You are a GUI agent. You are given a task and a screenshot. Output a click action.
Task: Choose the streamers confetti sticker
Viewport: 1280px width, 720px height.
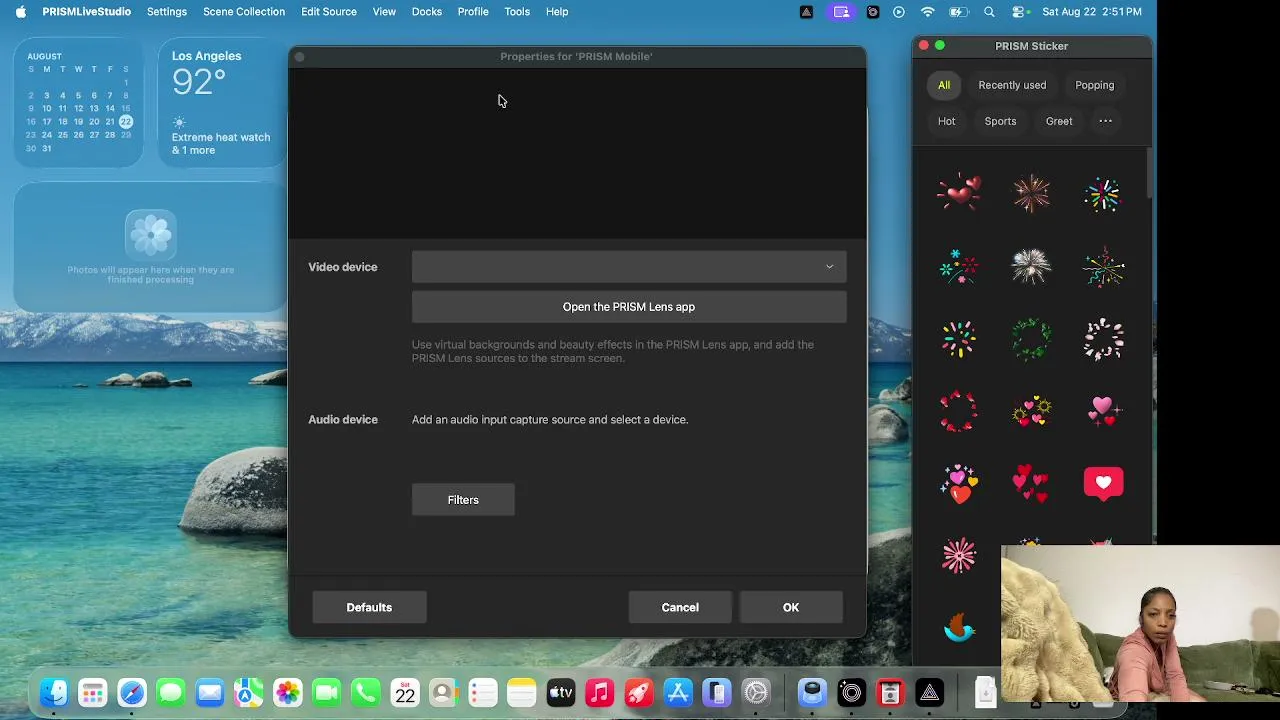tap(1103, 266)
